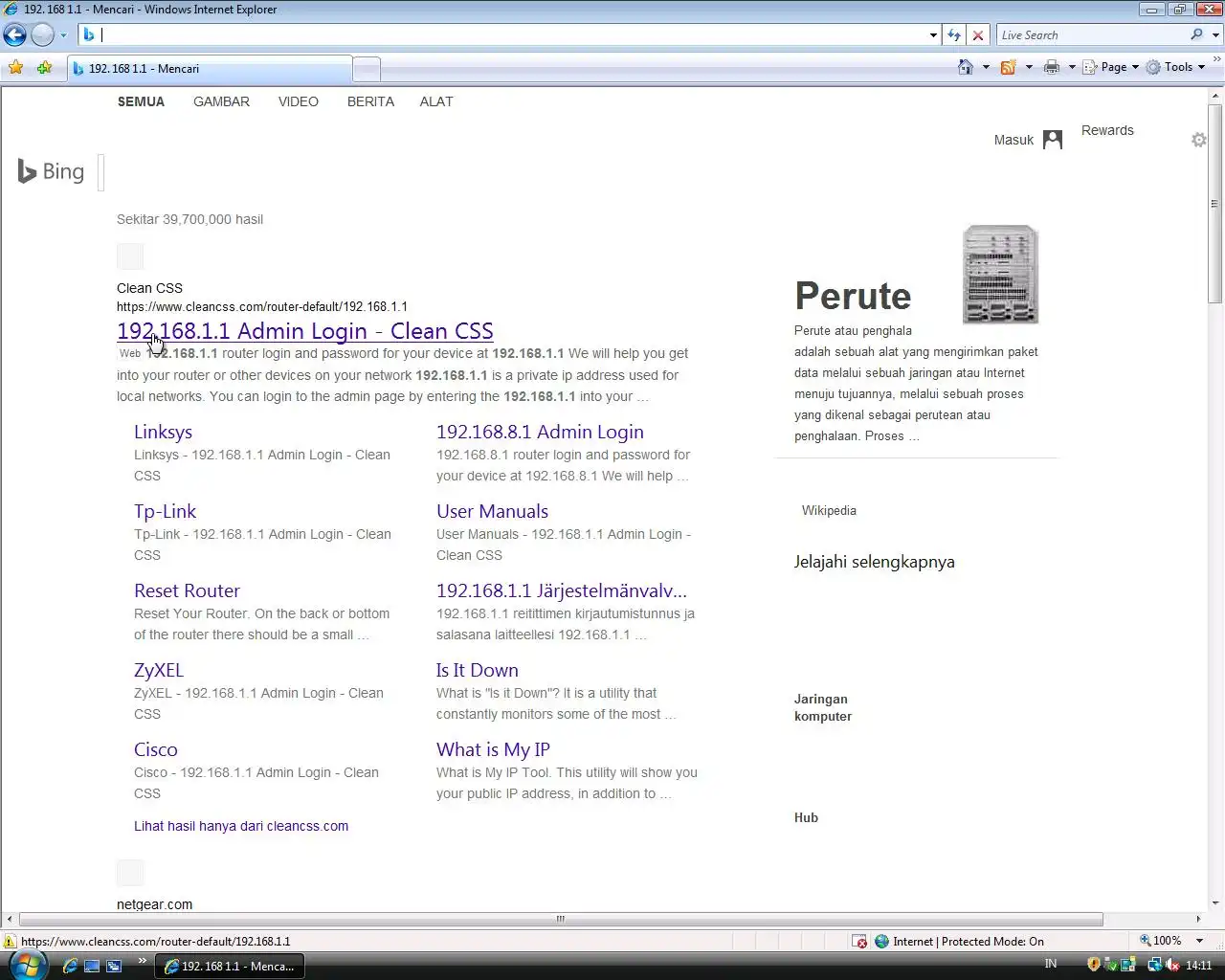Launch Internet Explorer from Quick Launch

(x=70, y=966)
